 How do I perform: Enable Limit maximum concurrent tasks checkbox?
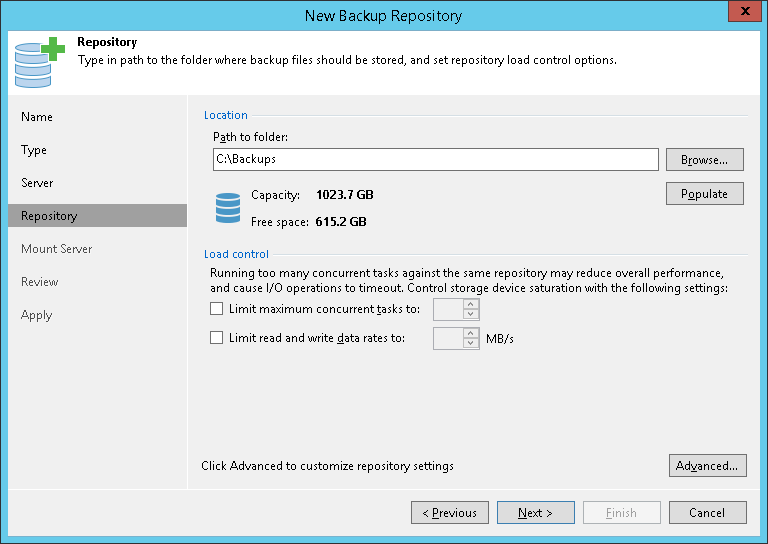[216, 309]
